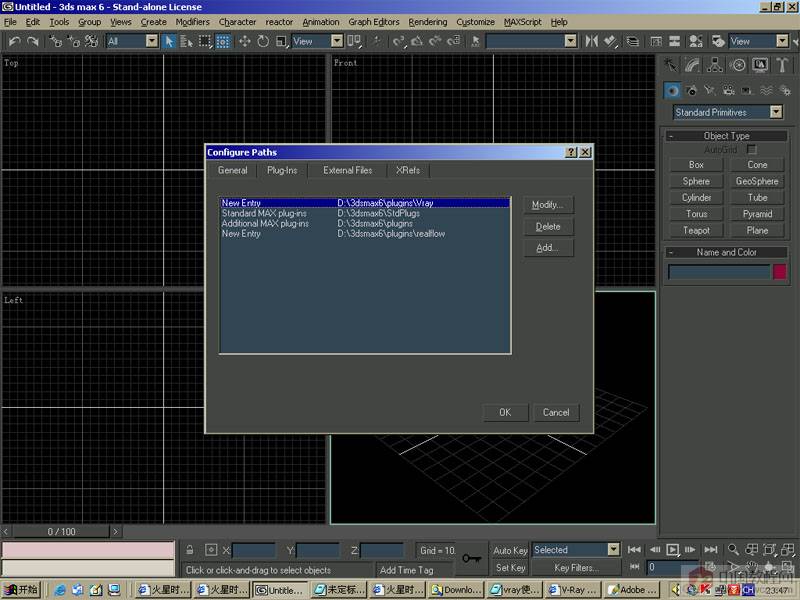Viewport: 800px width, 600px height.
Task: Toggle Percent Snap in toolbar
Action: coord(435,41)
